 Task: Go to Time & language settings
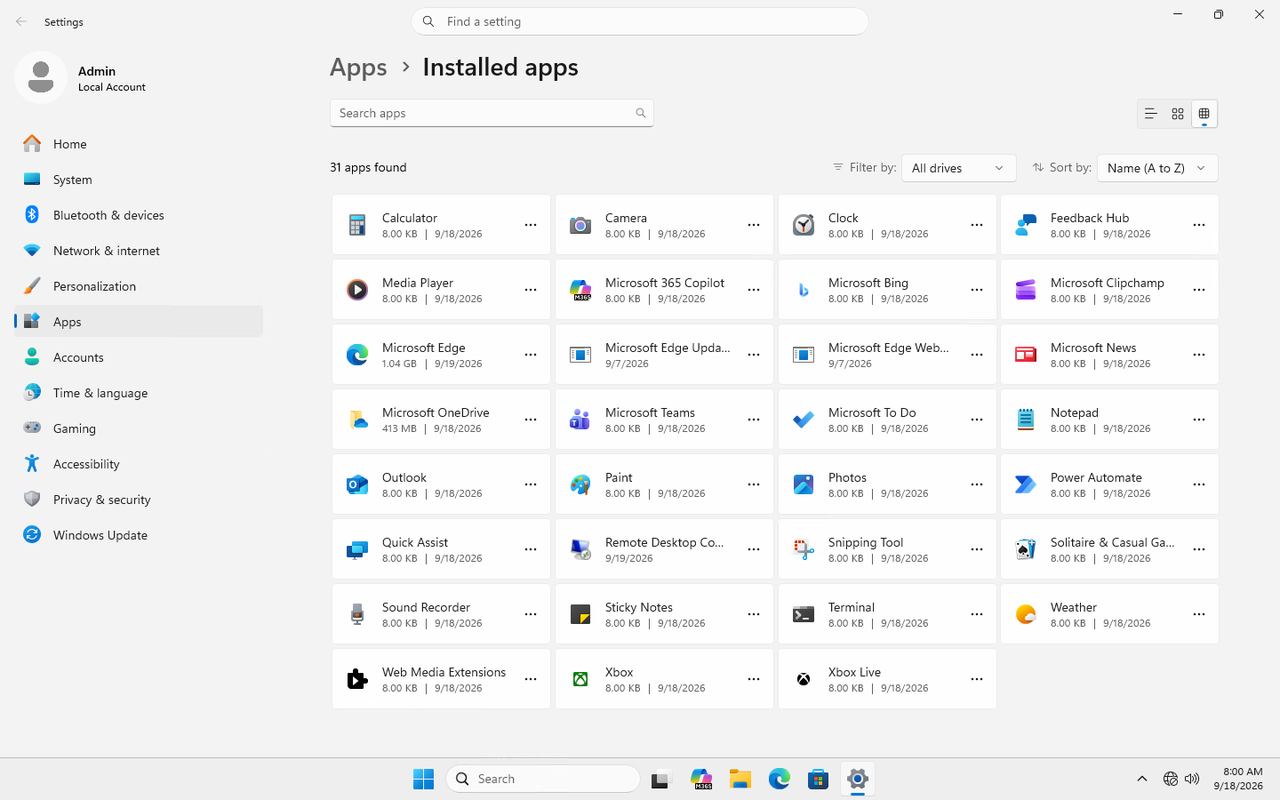click(x=139, y=393)
